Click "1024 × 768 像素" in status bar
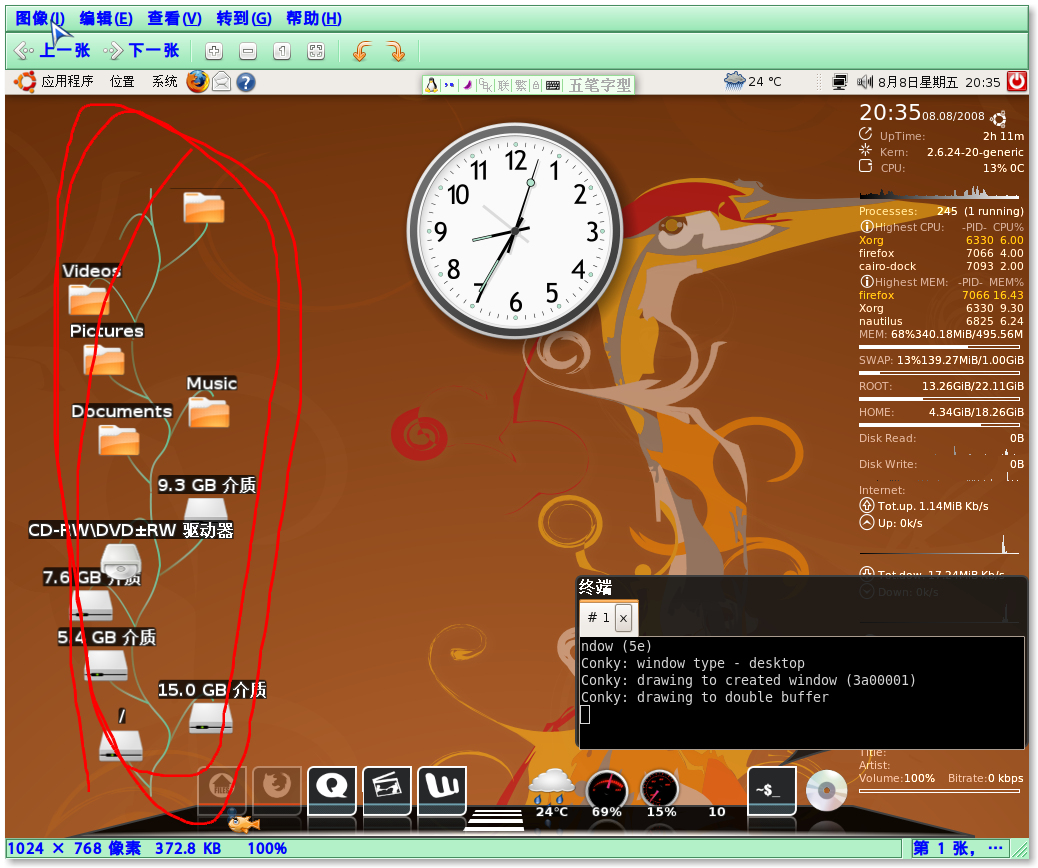 [x=74, y=849]
